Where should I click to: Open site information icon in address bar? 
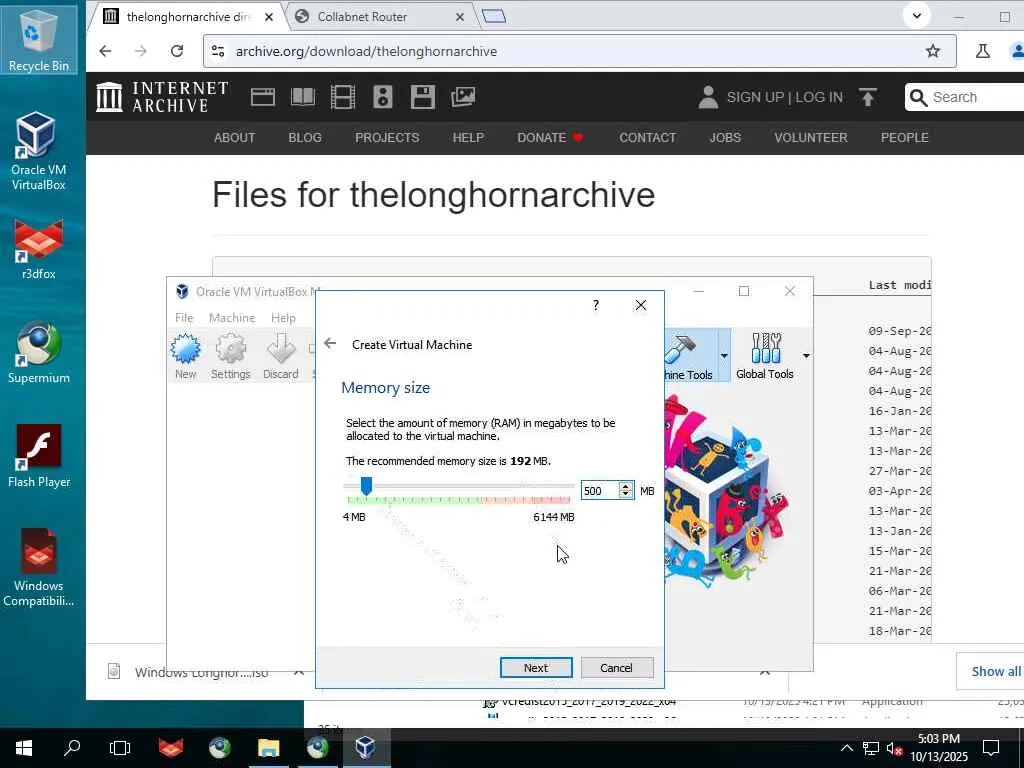pos(218,51)
